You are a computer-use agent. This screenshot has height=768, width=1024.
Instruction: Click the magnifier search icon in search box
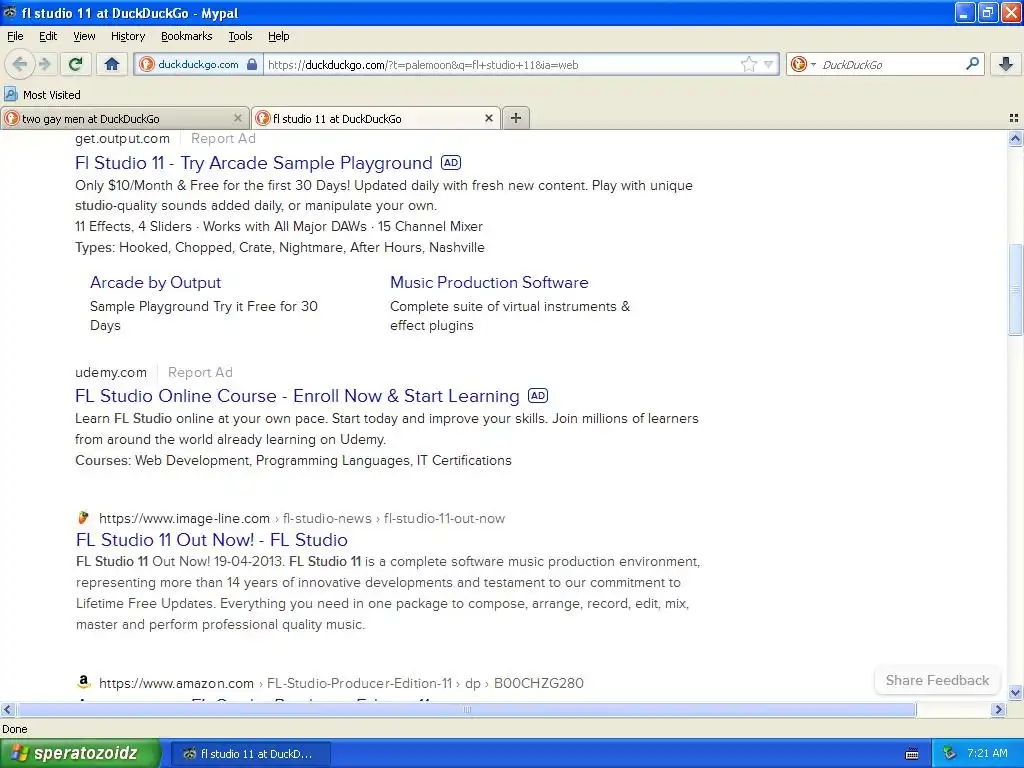coord(972,64)
